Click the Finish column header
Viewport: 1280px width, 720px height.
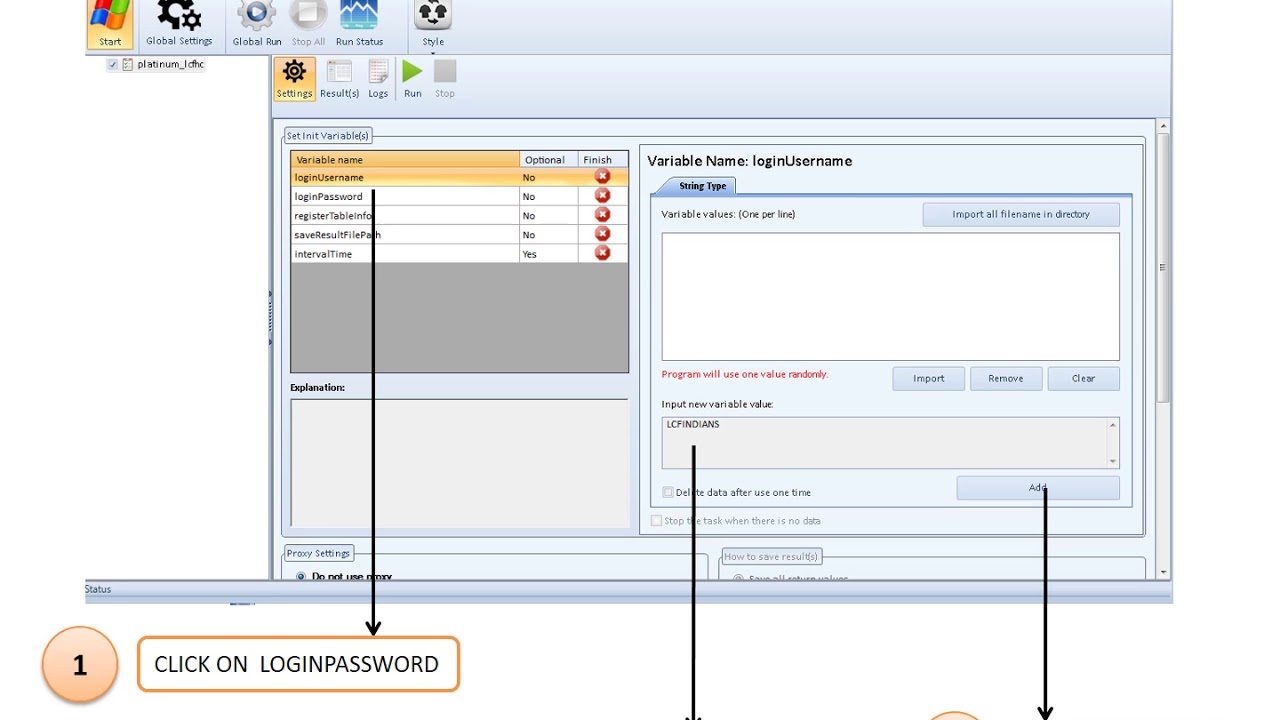point(604,159)
